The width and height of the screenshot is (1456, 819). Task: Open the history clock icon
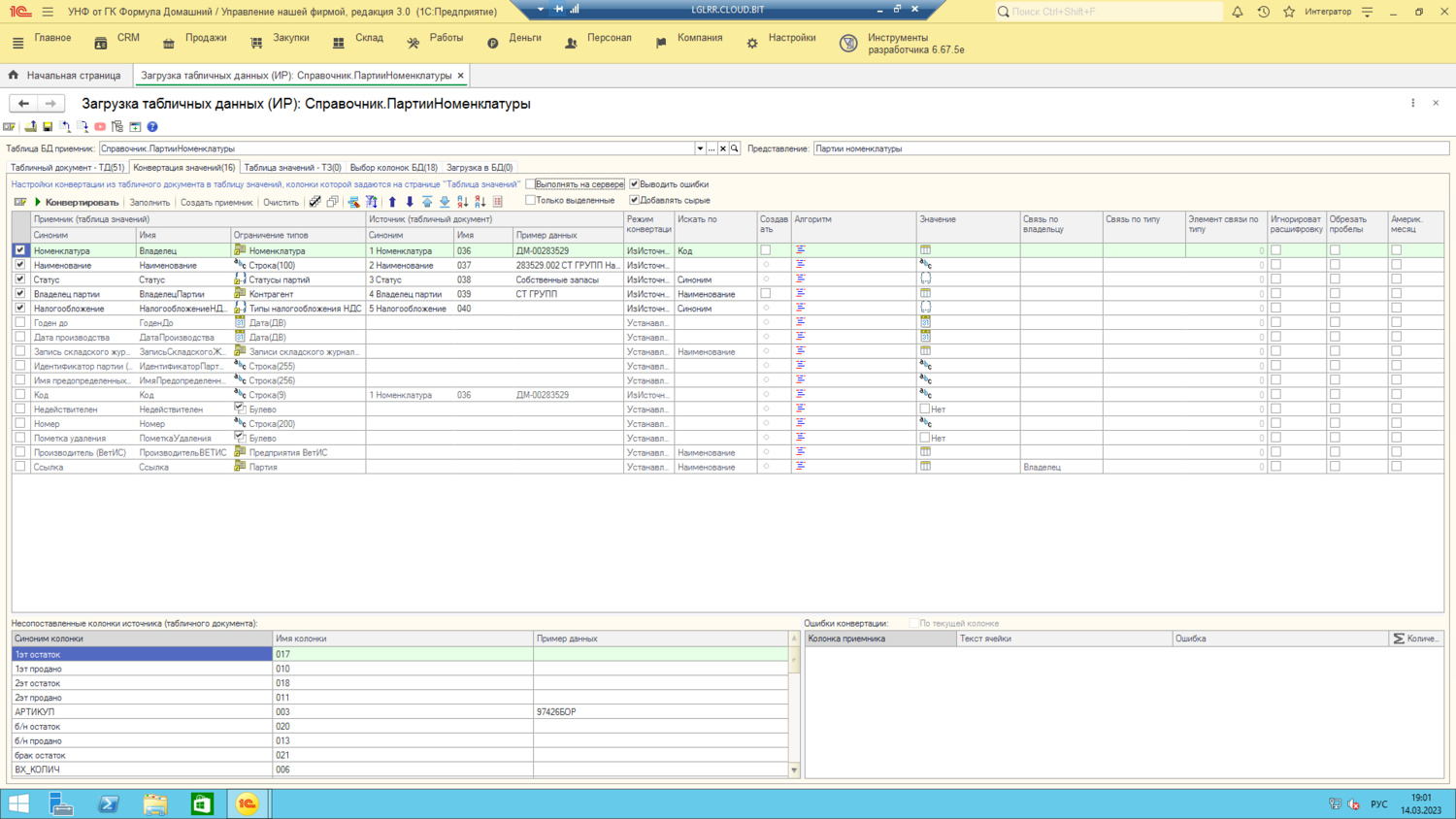pyautogui.click(x=1263, y=12)
